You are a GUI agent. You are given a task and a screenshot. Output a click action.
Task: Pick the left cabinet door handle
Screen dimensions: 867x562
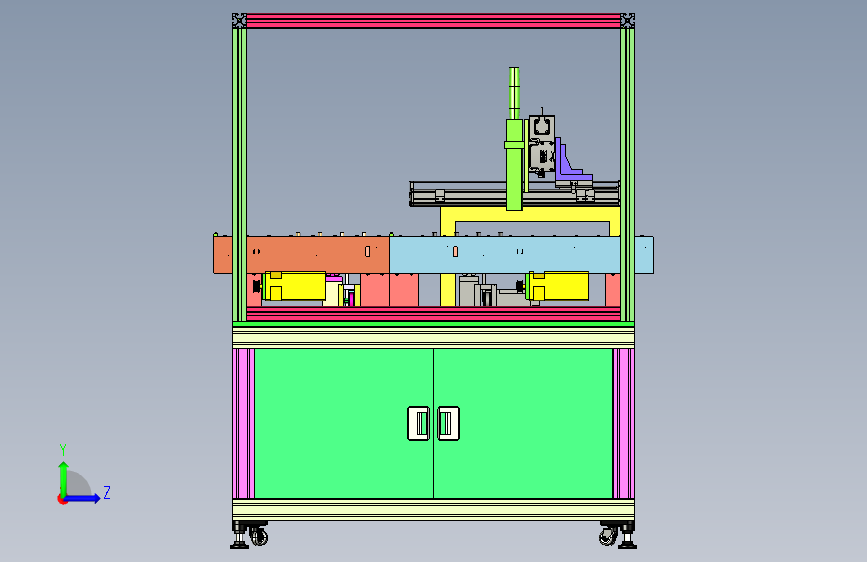(x=419, y=423)
